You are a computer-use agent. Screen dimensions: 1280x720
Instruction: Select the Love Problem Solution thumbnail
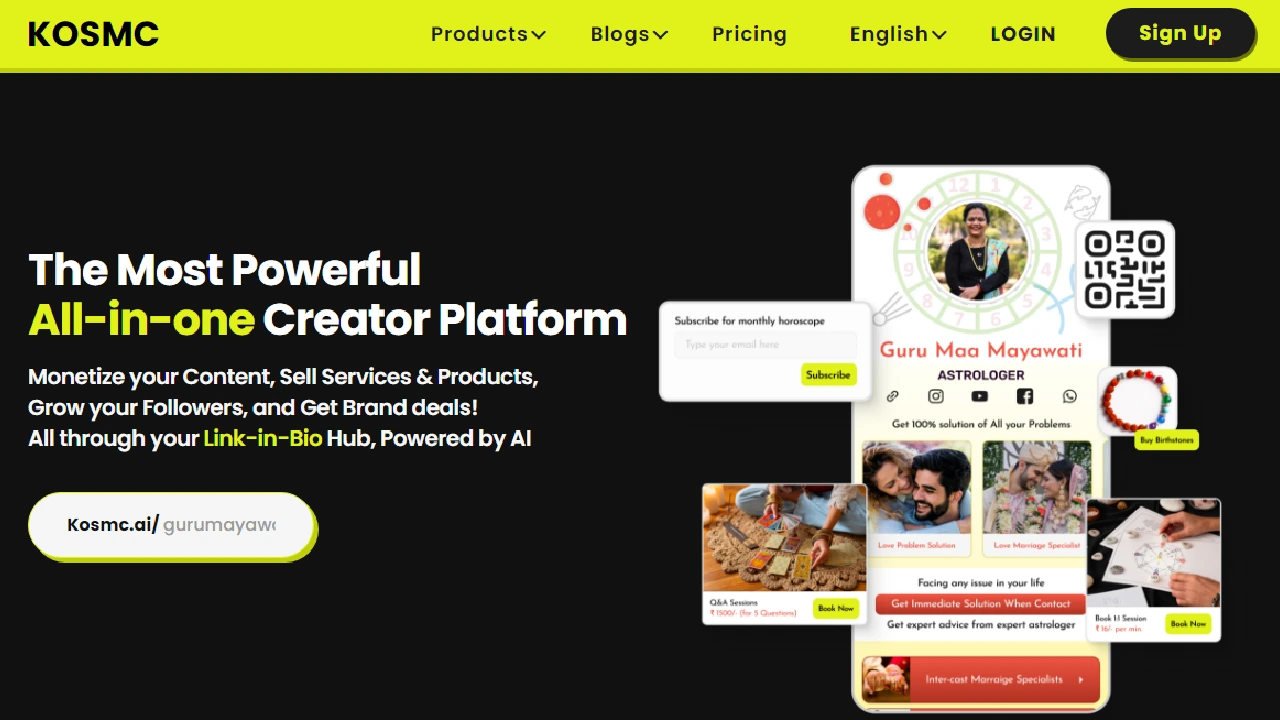917,497
